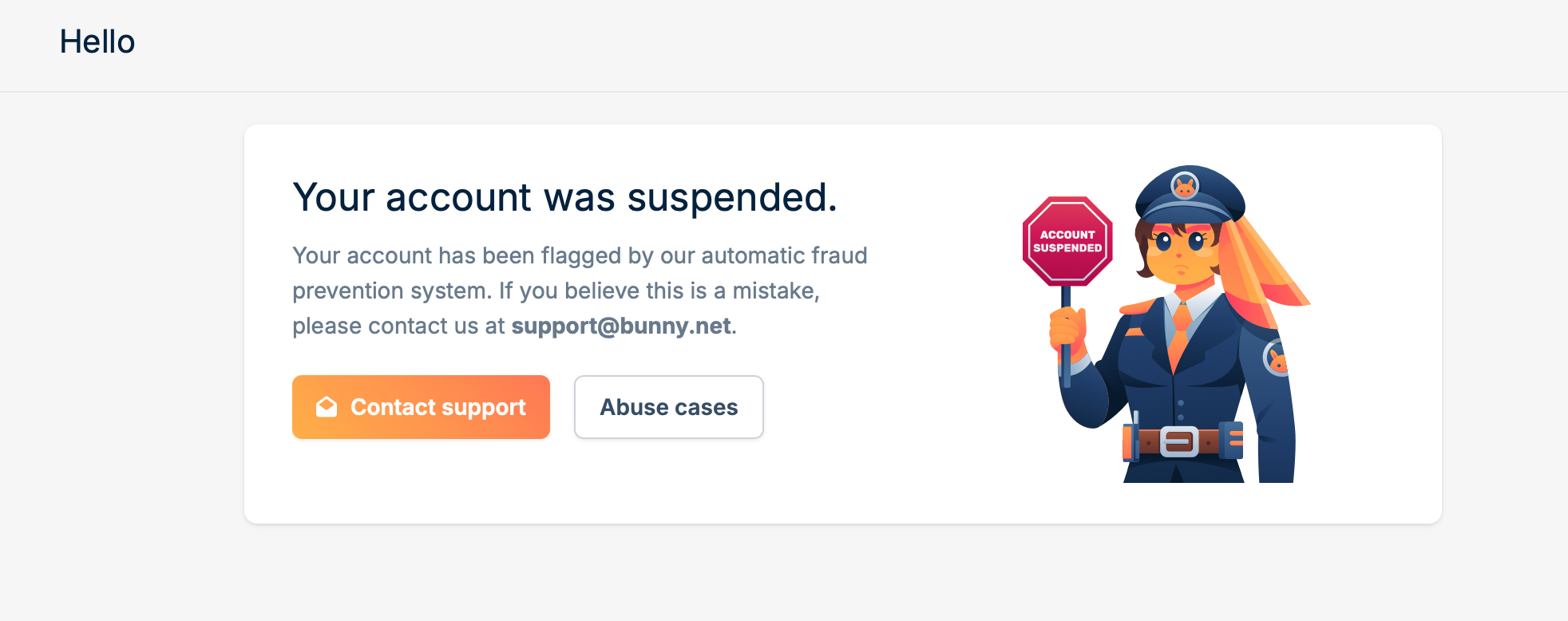
Task: Click the bunny badge on officer's cap
Action: pos(1185,187)
